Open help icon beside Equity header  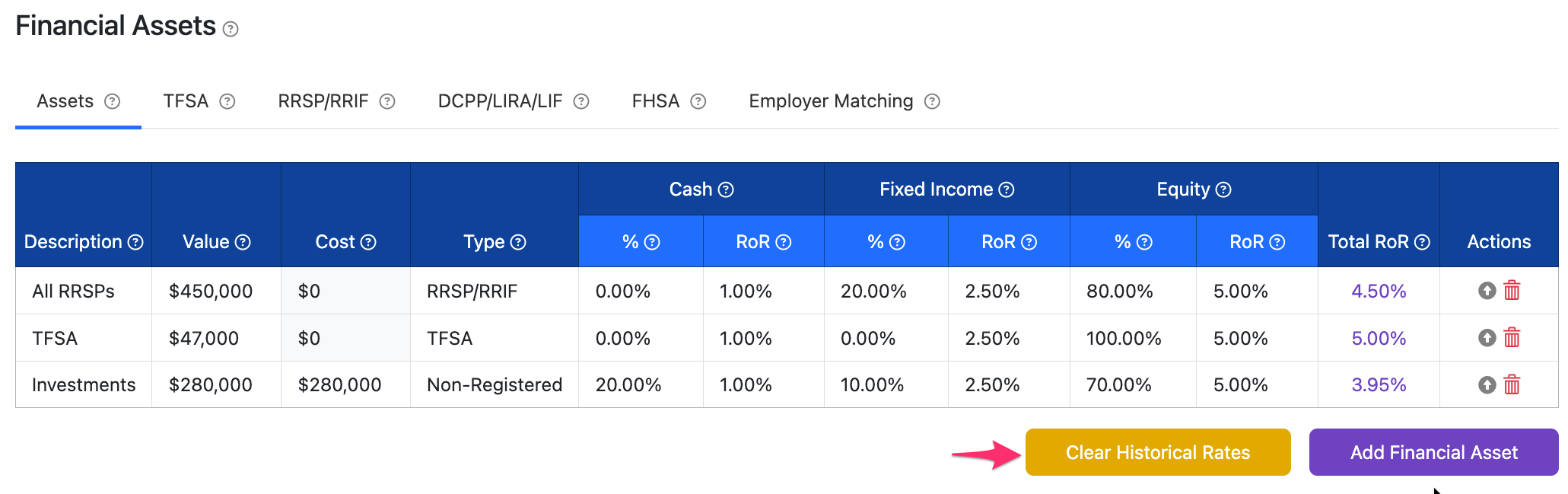(1223, 190)
